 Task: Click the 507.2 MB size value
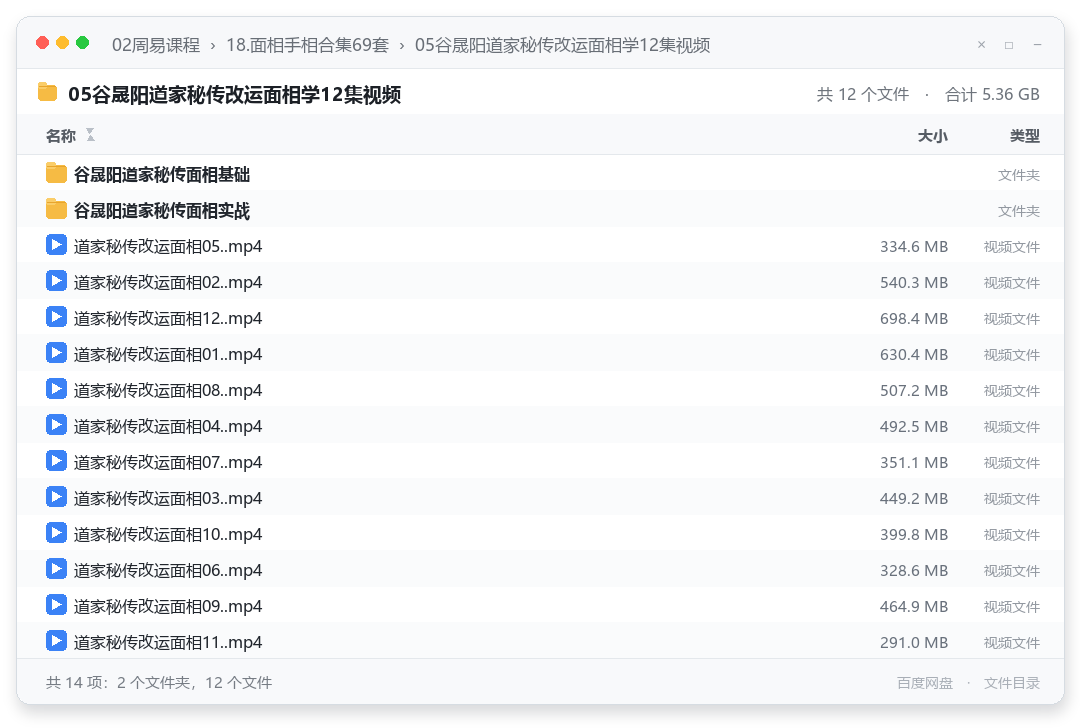point(913,391)
